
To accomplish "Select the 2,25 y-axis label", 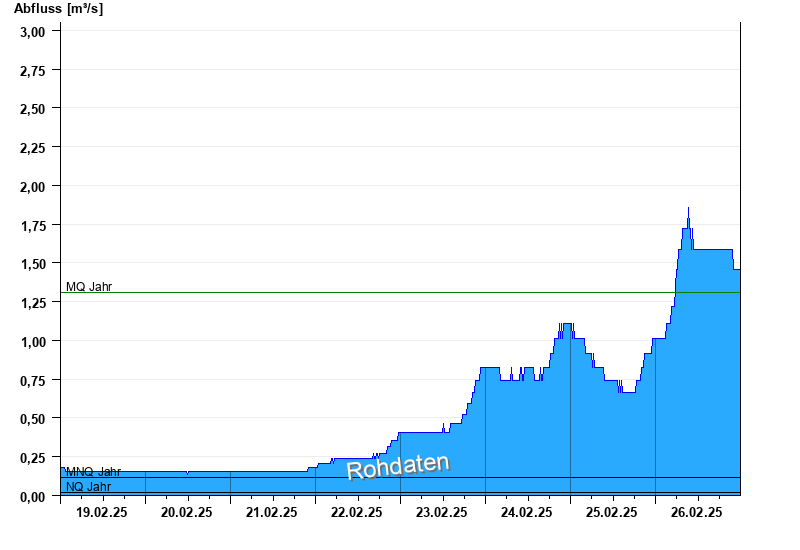I will (x=33, y=148).
